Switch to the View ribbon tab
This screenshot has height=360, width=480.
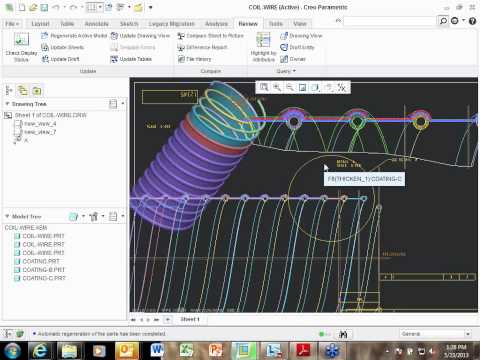(300, 24)
